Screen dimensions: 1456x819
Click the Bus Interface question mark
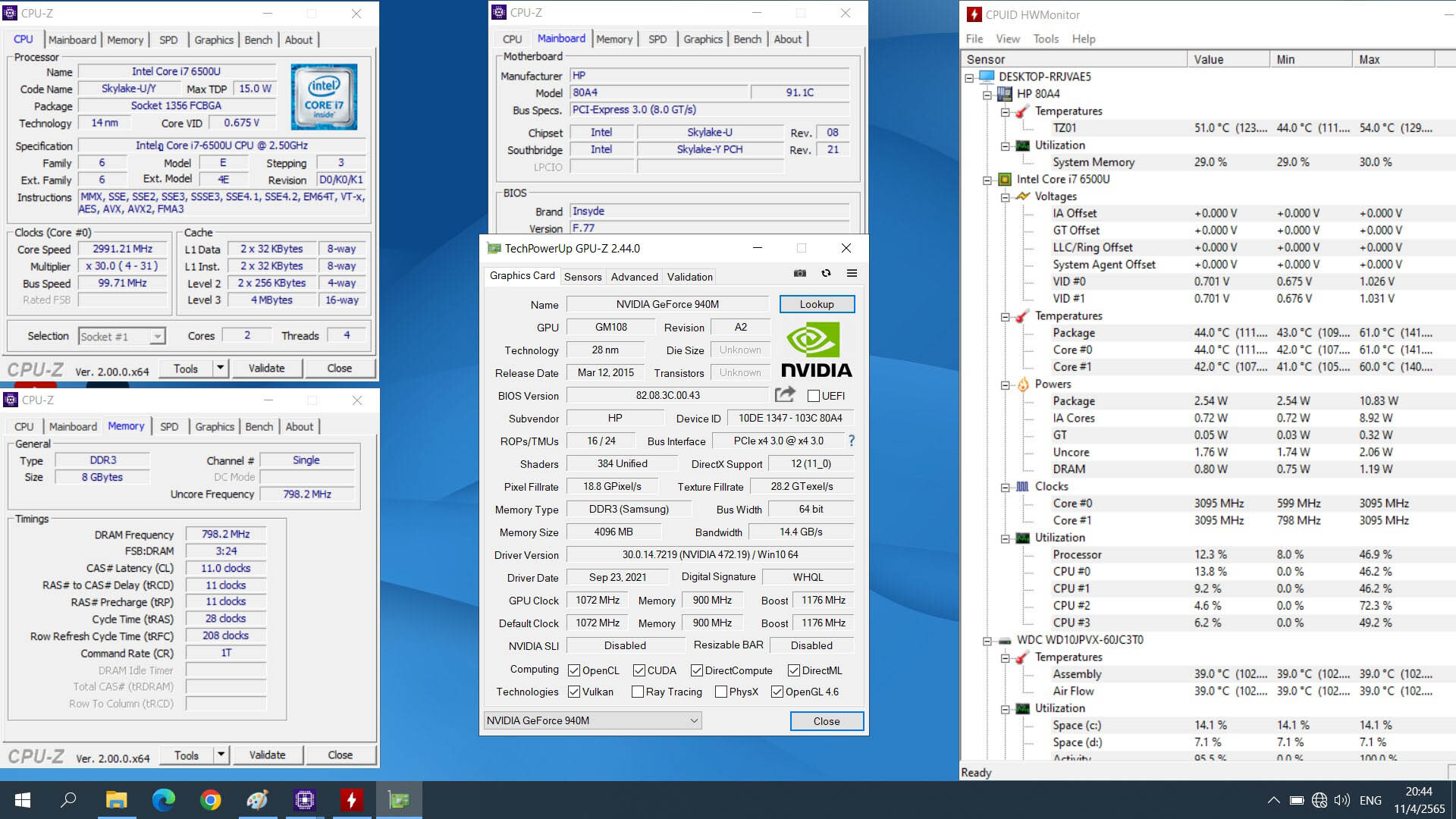[x=851, y=441]
